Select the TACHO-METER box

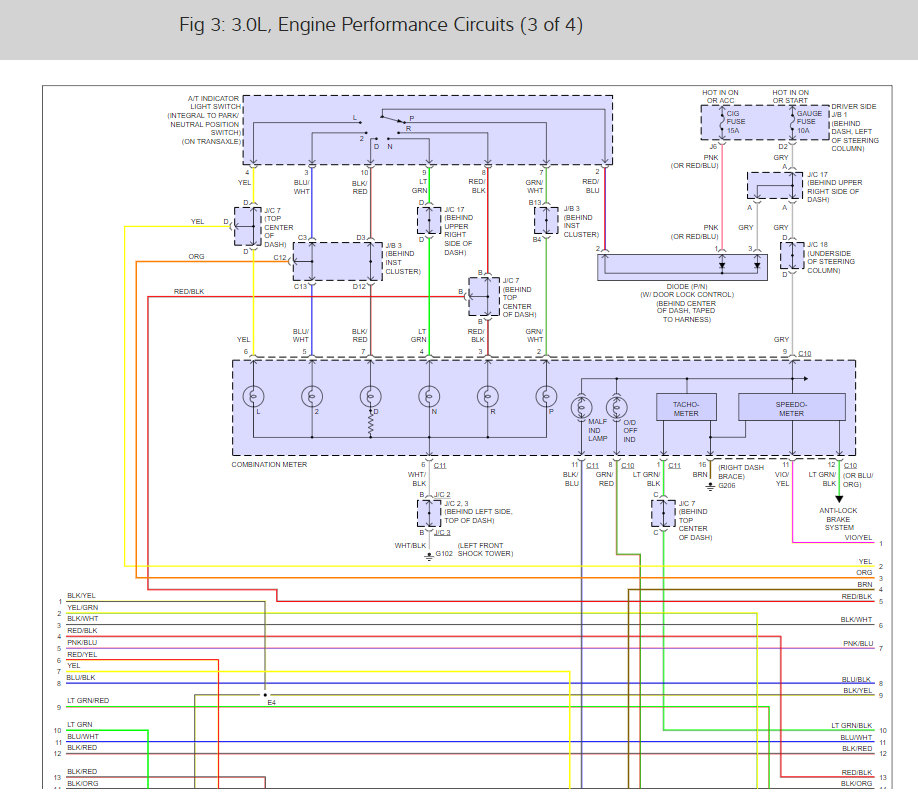[686, 407]
